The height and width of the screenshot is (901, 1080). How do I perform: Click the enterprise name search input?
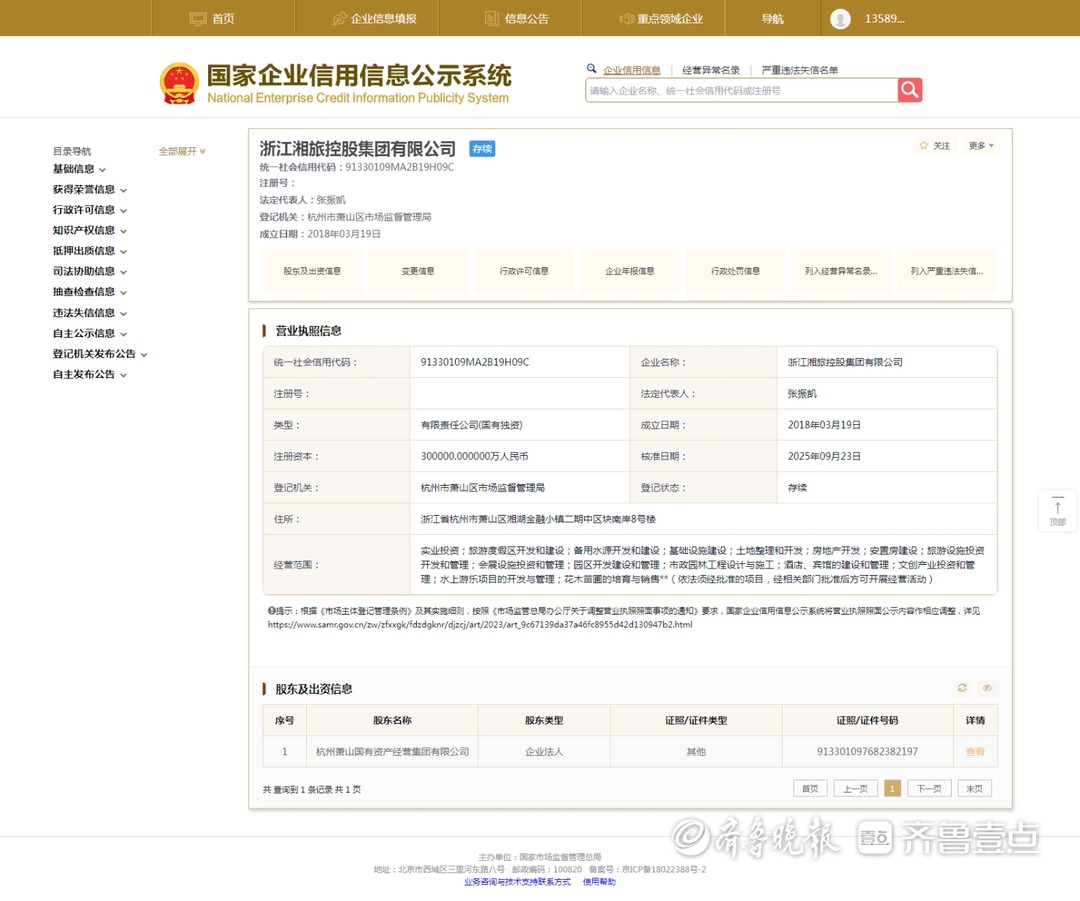pyautogui.click(x=741, y=90)
